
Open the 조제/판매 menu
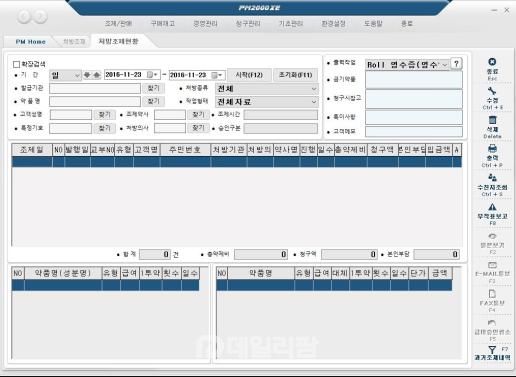click(119, 24)
